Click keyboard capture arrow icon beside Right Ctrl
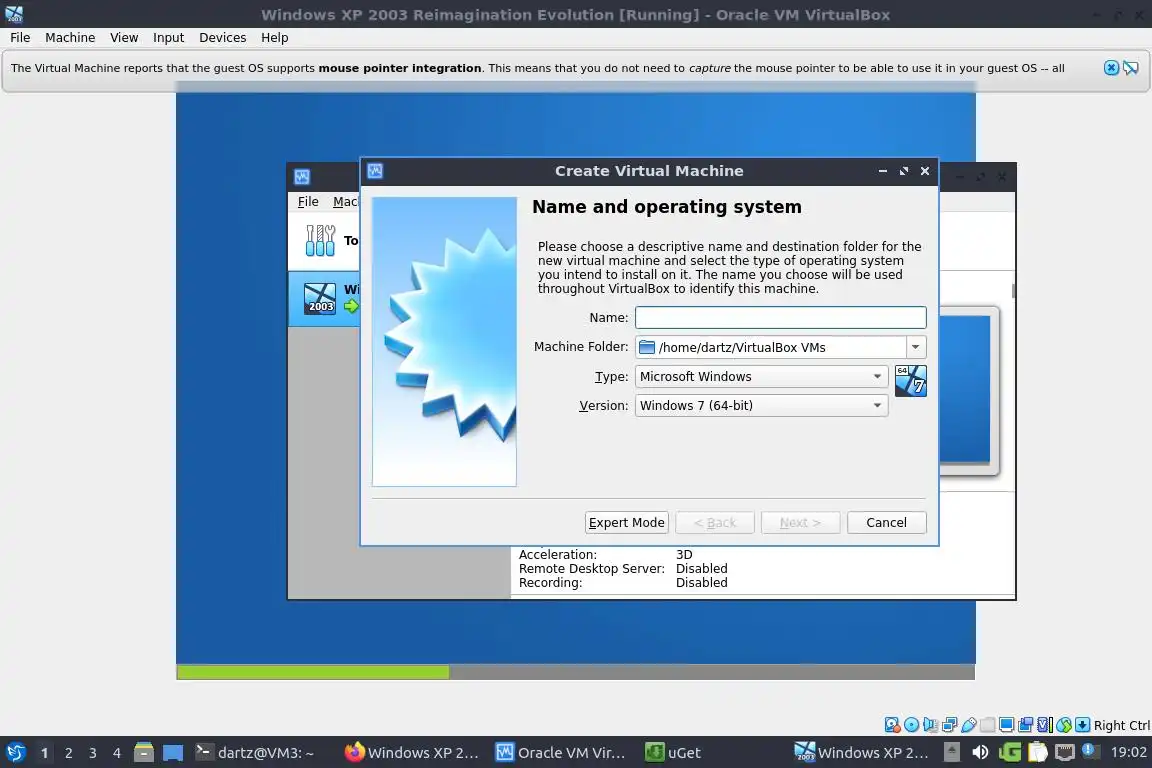1152x768 pixels. click(x=1082, y=725)
